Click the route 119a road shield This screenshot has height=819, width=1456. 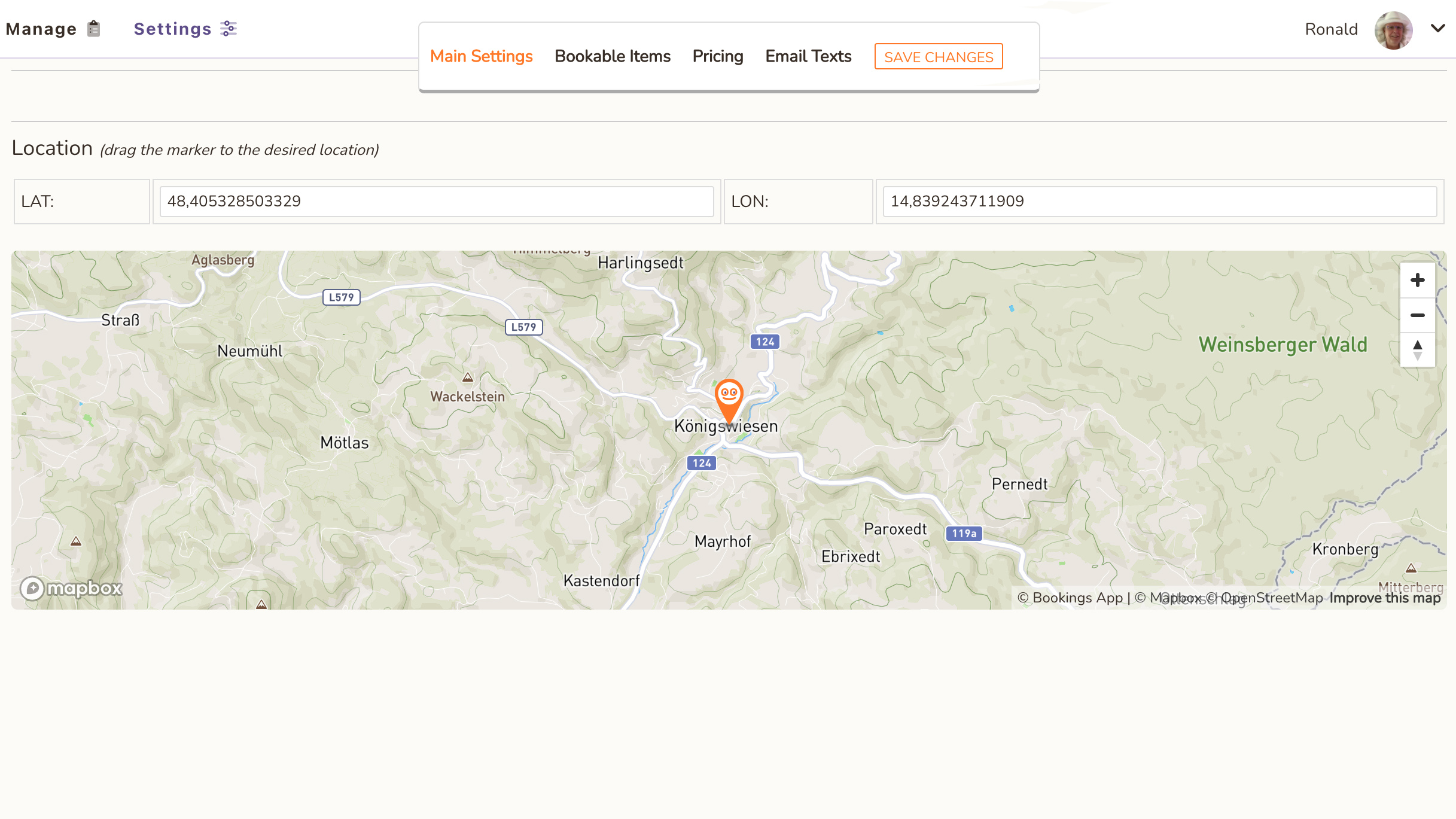click(964, 534)
